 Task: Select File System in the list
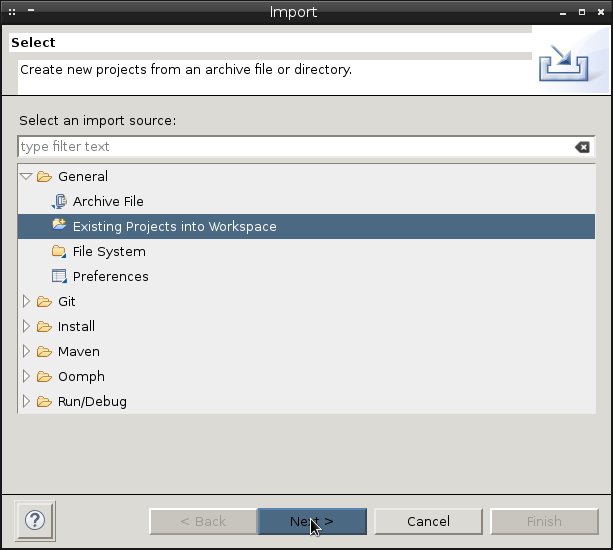[109, 251]
